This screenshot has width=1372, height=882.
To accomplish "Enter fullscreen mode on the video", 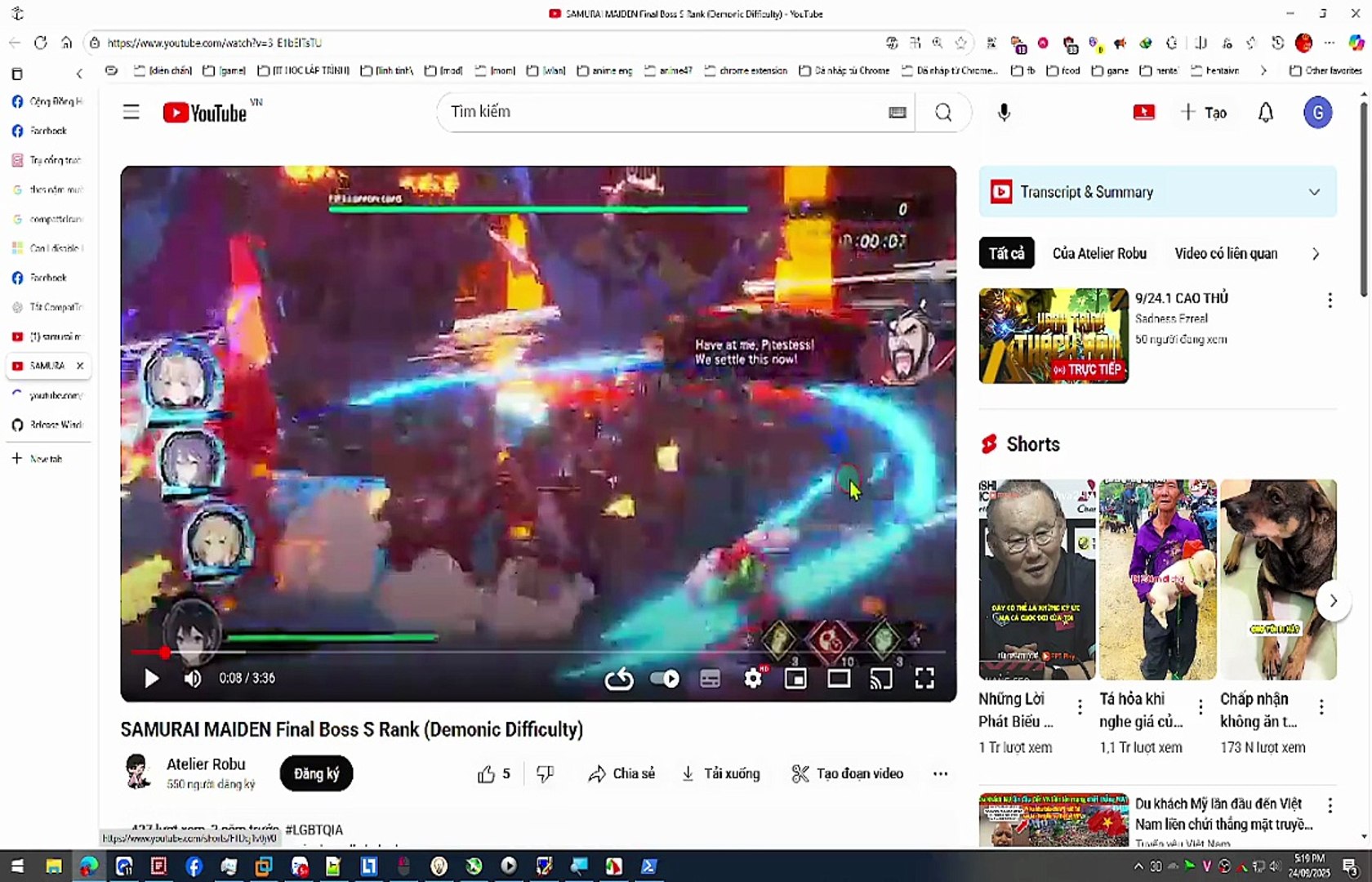I will click(924, 678).
